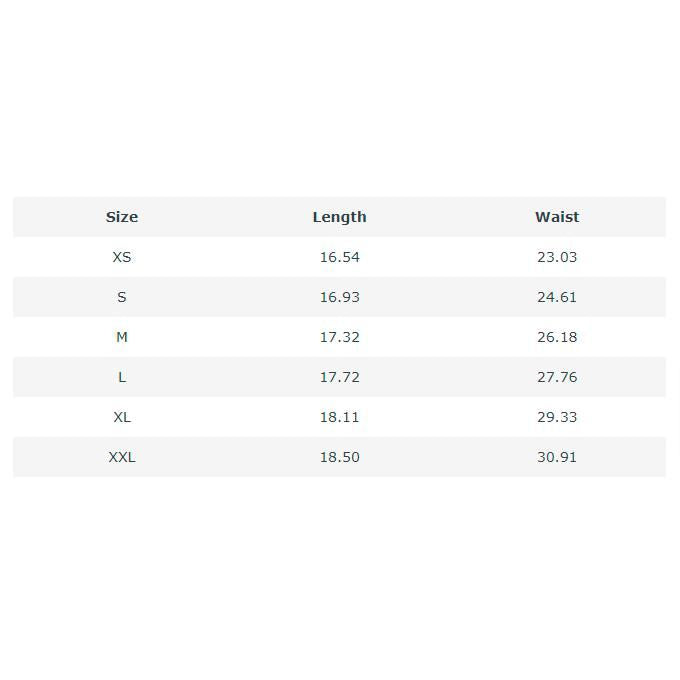The height and width of the screenshot is (680, 680).
Task: Select the XS size cell
Action: (122, 257)
